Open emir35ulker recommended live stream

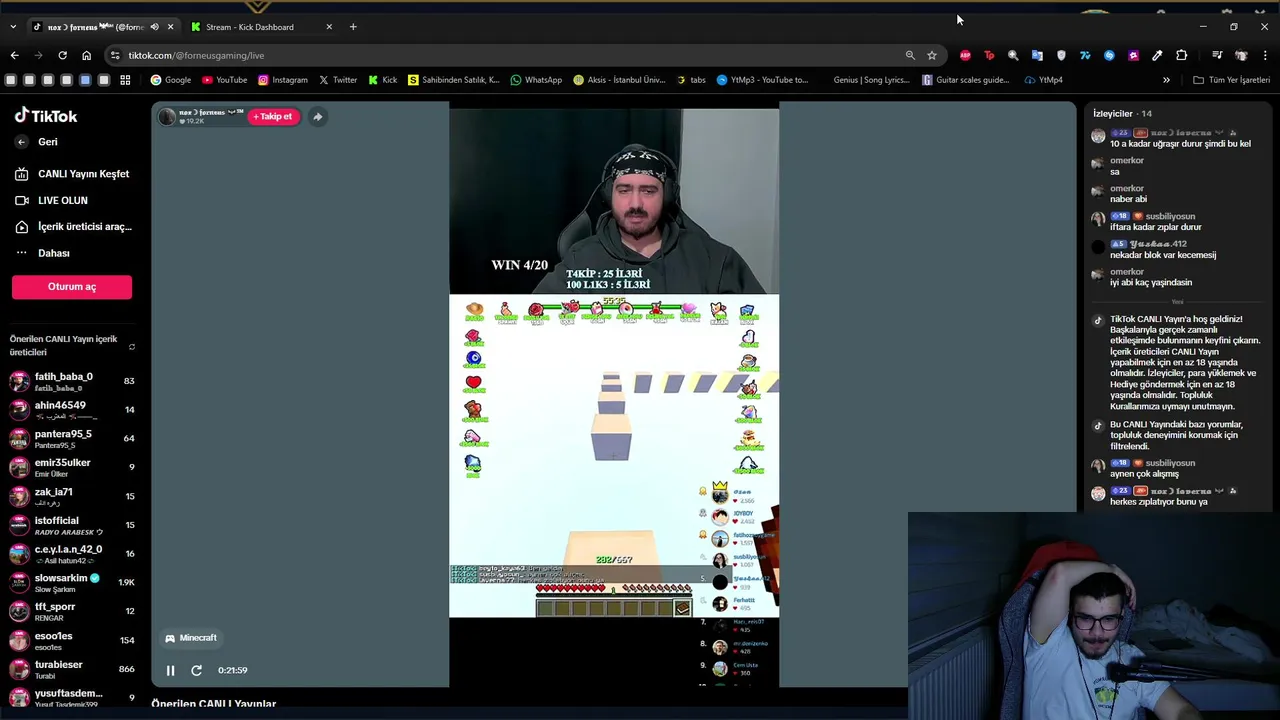click(72, 467)
